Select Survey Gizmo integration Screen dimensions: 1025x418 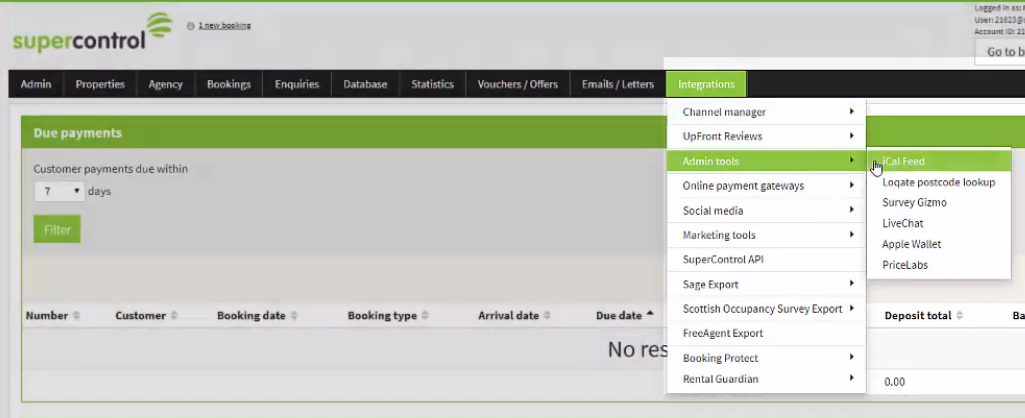[x=939, y=203]
